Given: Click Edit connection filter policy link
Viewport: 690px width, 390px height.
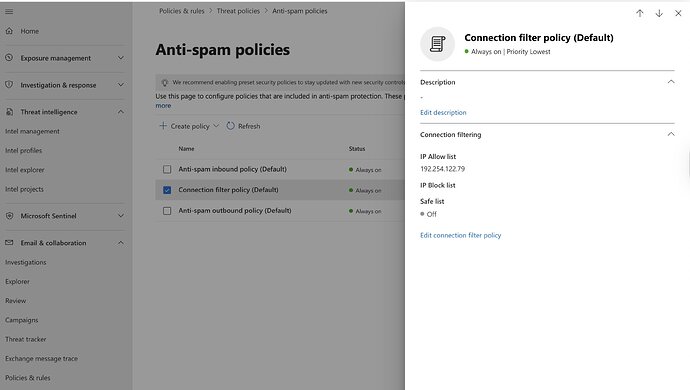Looking at the screenshot, I should click(460, 235).
